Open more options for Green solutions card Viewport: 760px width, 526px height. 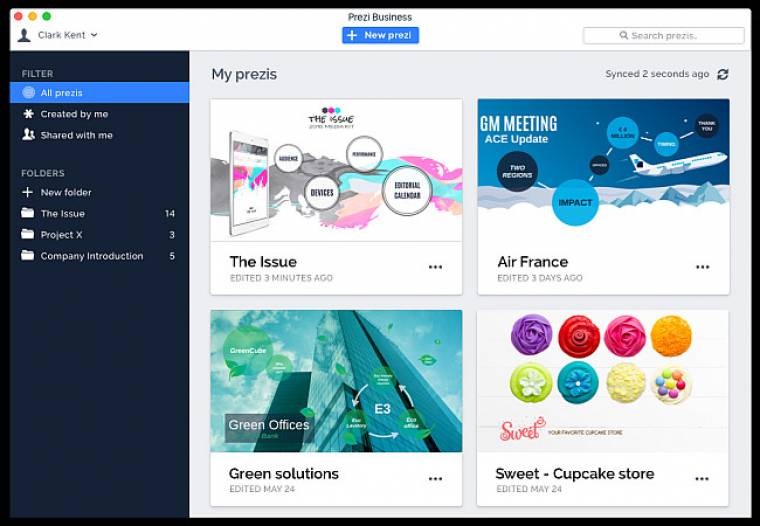435,478
